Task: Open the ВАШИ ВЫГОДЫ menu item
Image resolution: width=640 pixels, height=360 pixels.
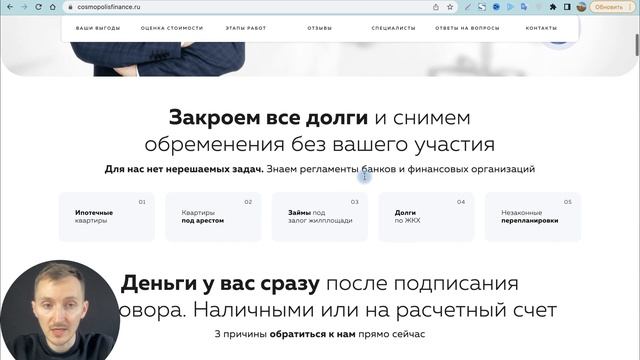Action: (x=98, y=28)
